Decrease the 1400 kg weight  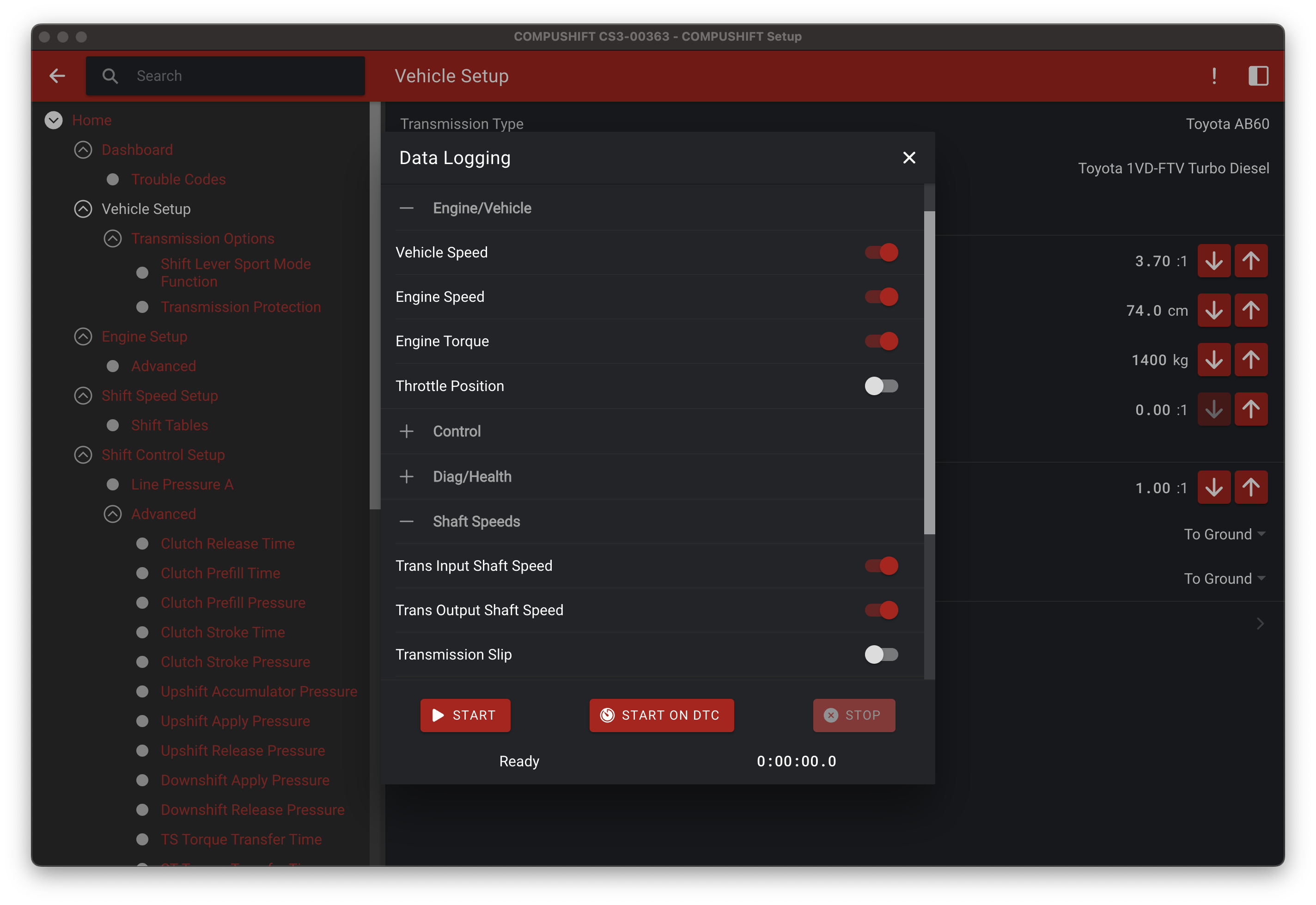[1213, 360]
